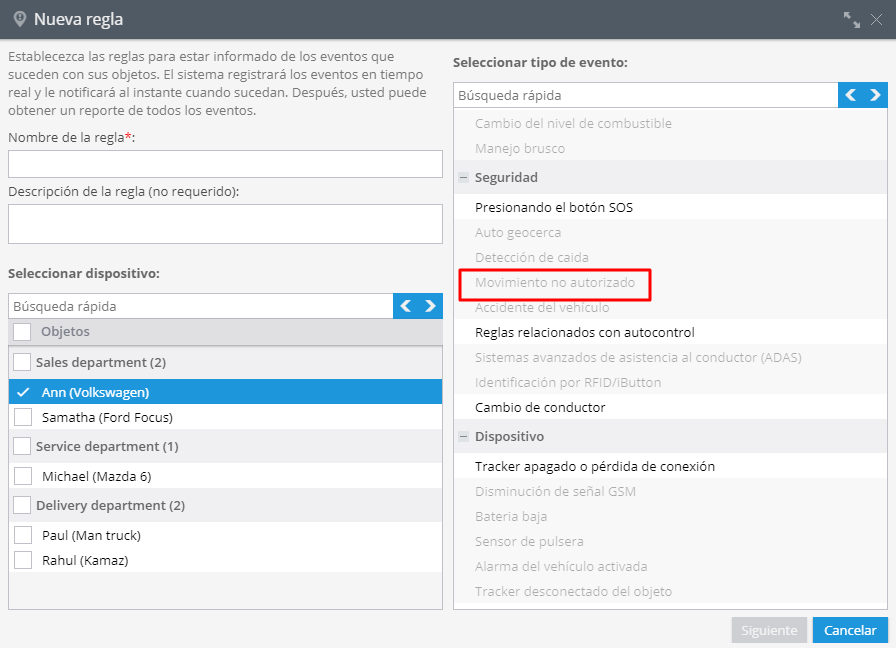Click next arrow in event type search

[x=876, y=95]
